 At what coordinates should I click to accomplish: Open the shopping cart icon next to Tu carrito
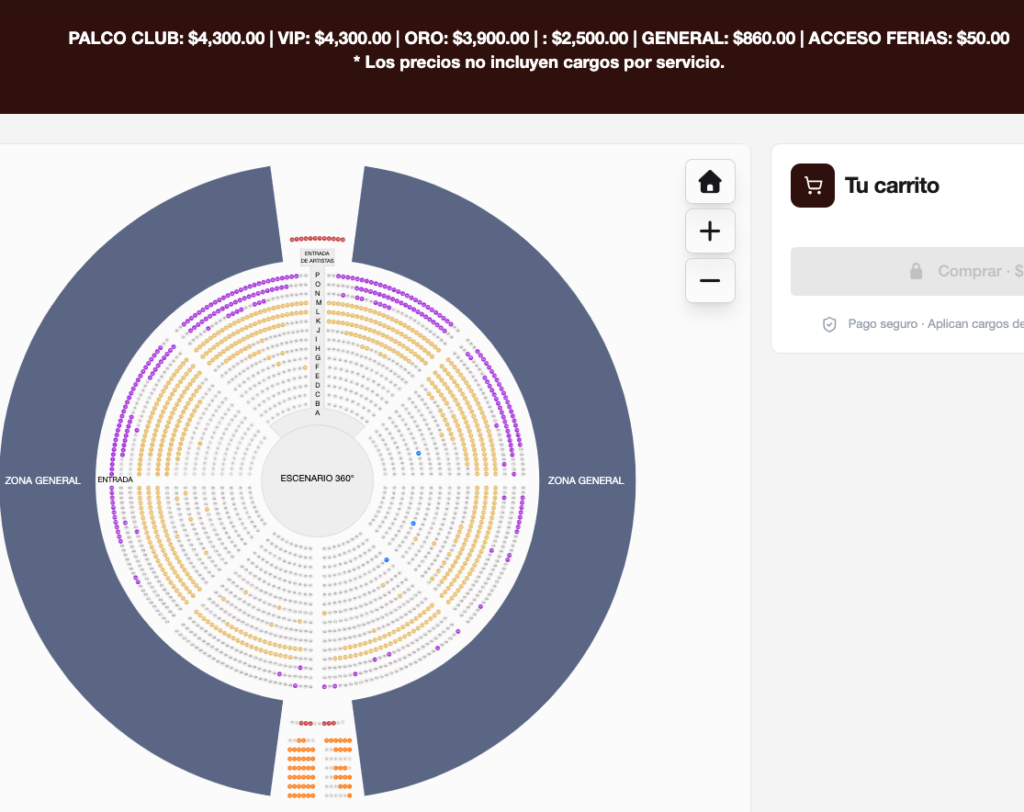click(812, 186)
